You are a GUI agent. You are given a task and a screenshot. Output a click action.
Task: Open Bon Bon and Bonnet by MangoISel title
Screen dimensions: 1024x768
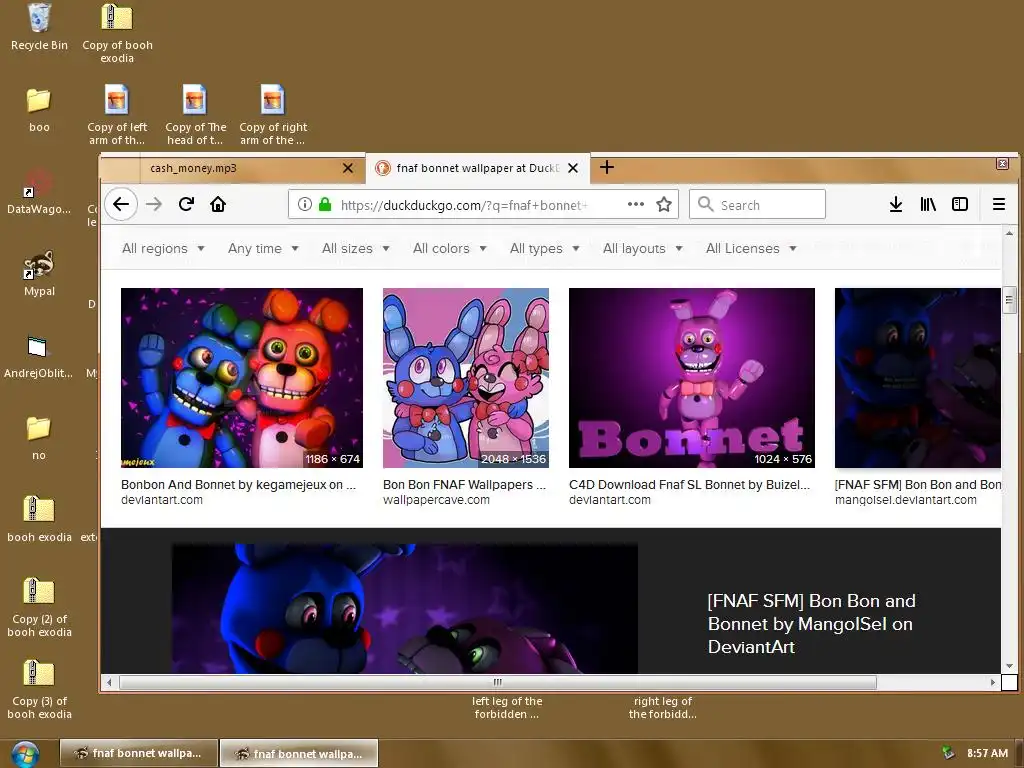811,624
